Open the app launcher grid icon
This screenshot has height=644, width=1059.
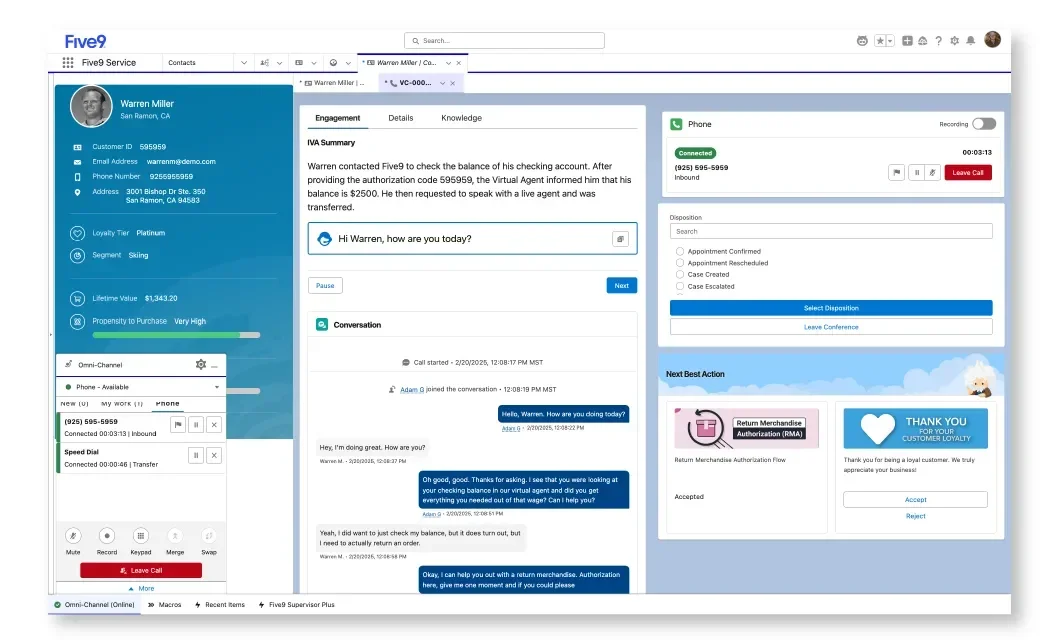click(68, 62)
